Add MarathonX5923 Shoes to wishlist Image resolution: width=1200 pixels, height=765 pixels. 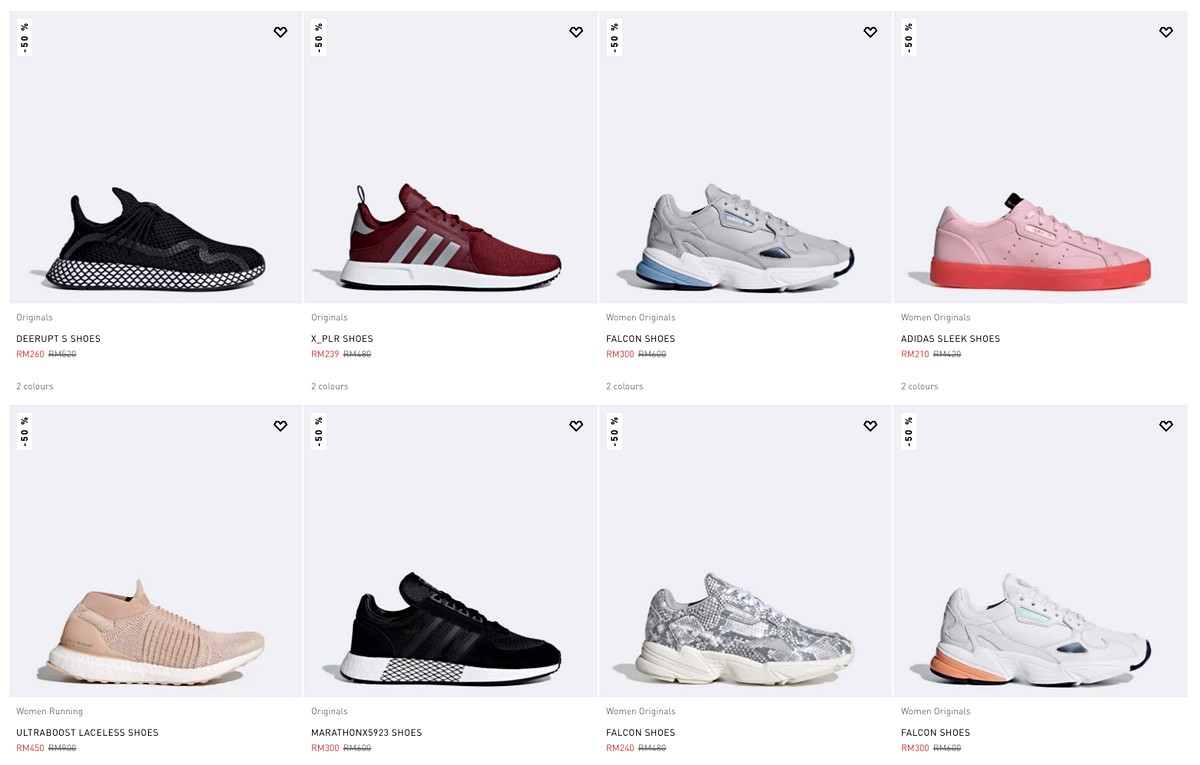point(576,426)
